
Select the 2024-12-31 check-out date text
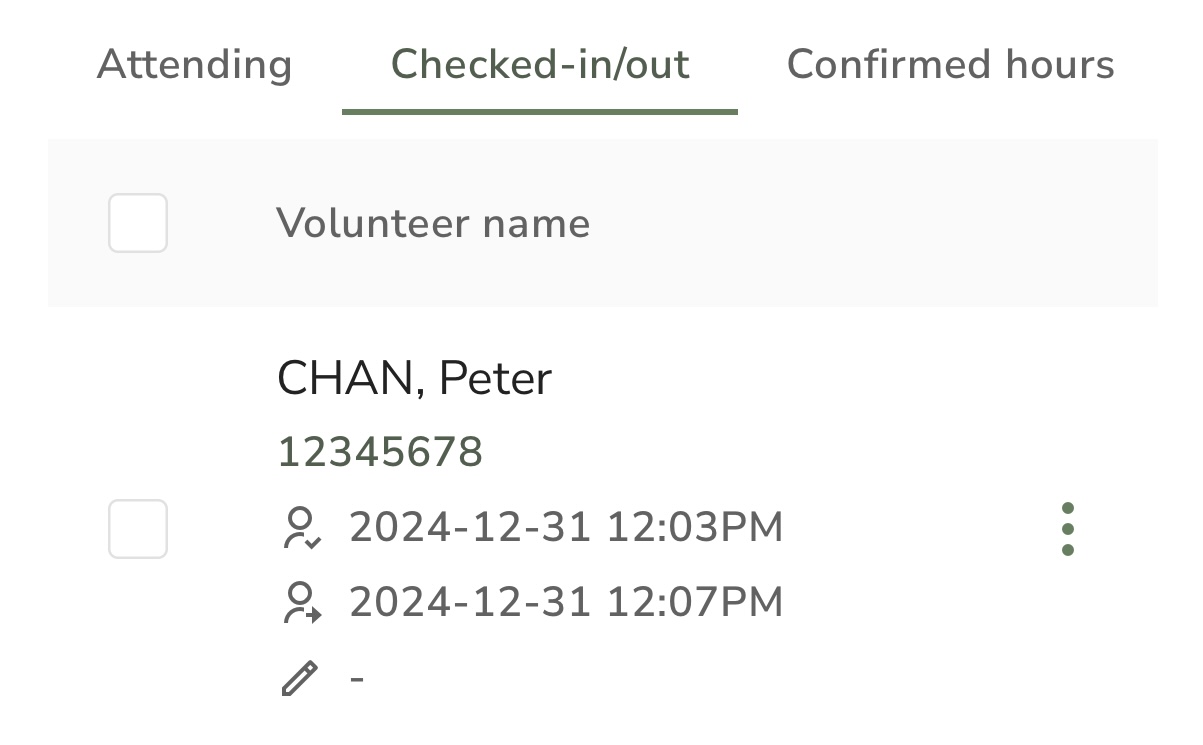coord(470,603)
